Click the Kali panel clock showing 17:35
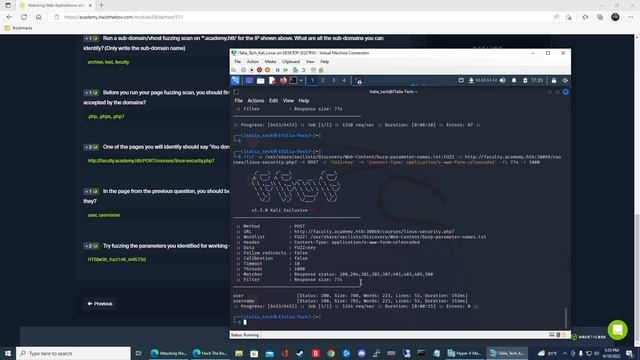 (x=537, y=80)
